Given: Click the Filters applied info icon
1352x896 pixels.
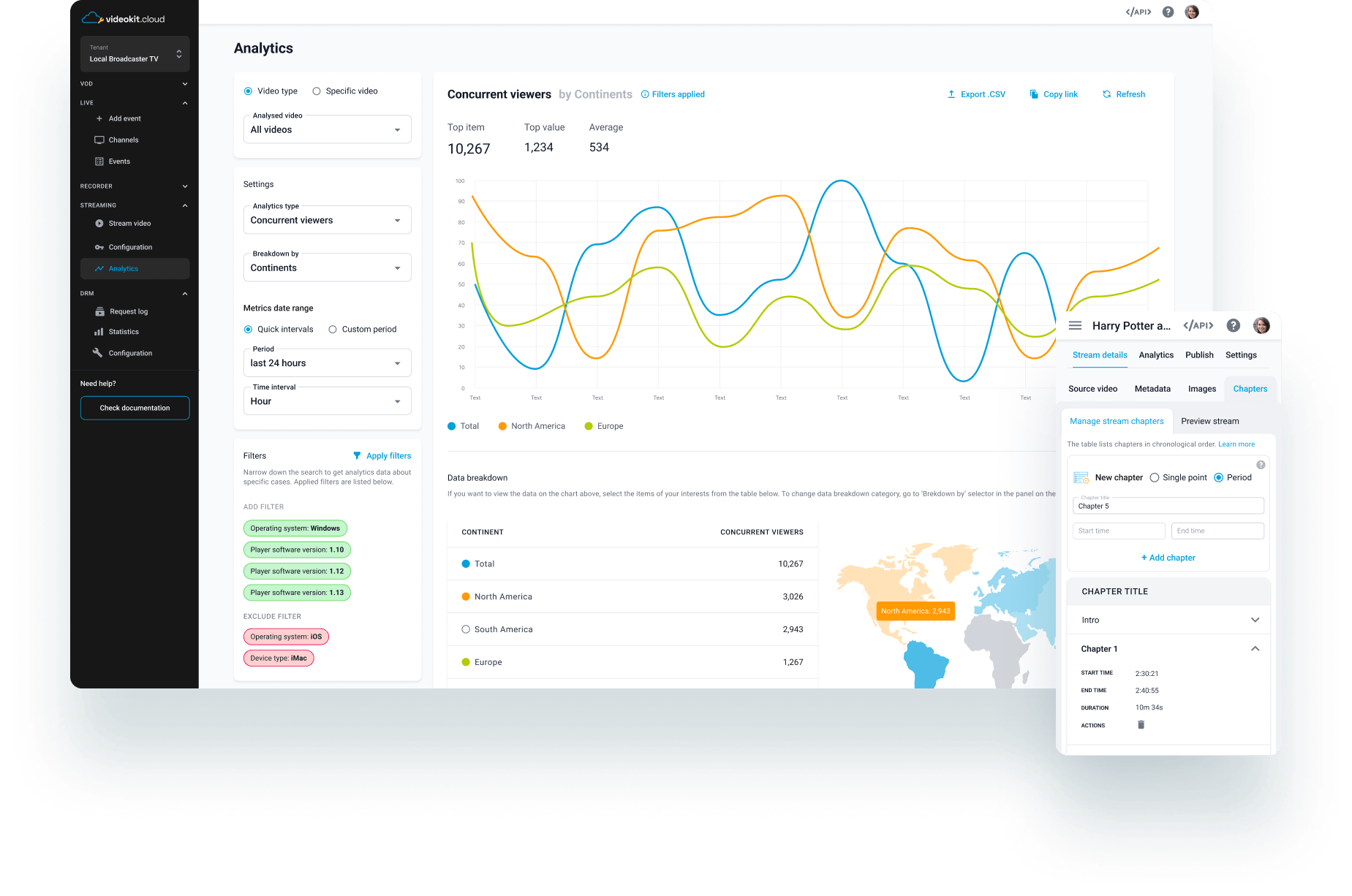Looking at the screenshot, I should (645, 94).
